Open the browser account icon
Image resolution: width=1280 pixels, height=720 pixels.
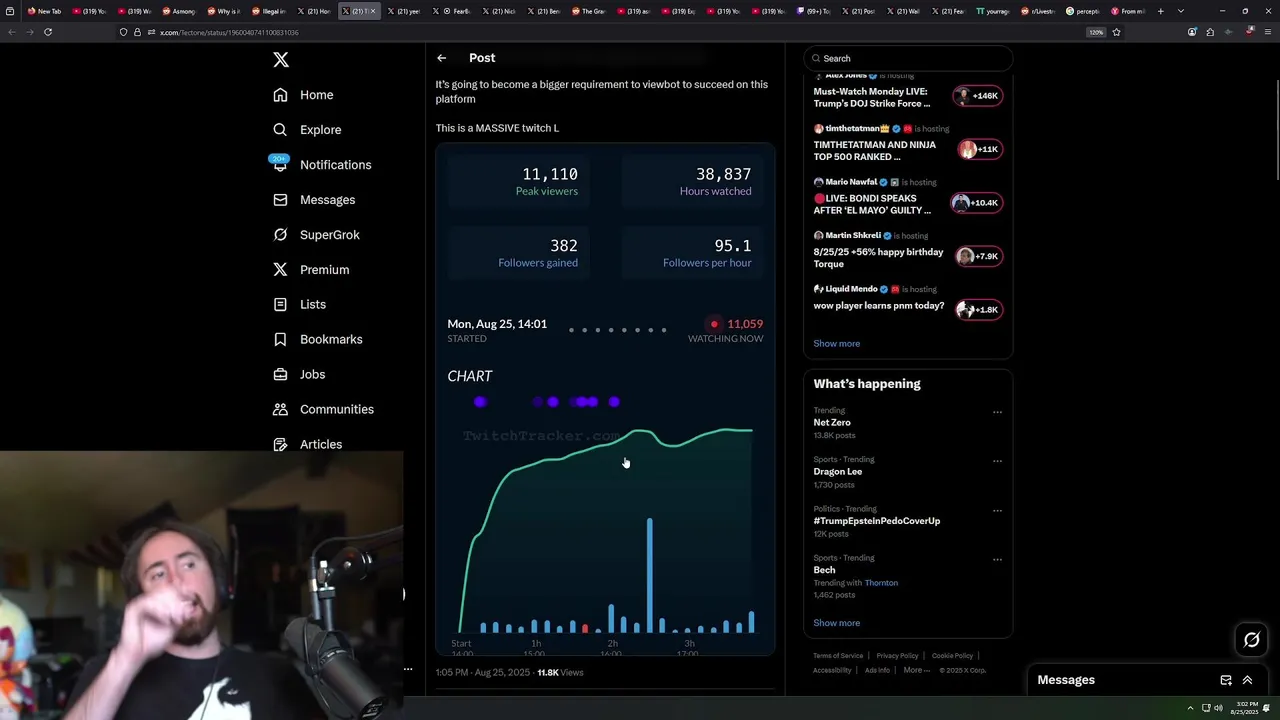[1192, 32]
